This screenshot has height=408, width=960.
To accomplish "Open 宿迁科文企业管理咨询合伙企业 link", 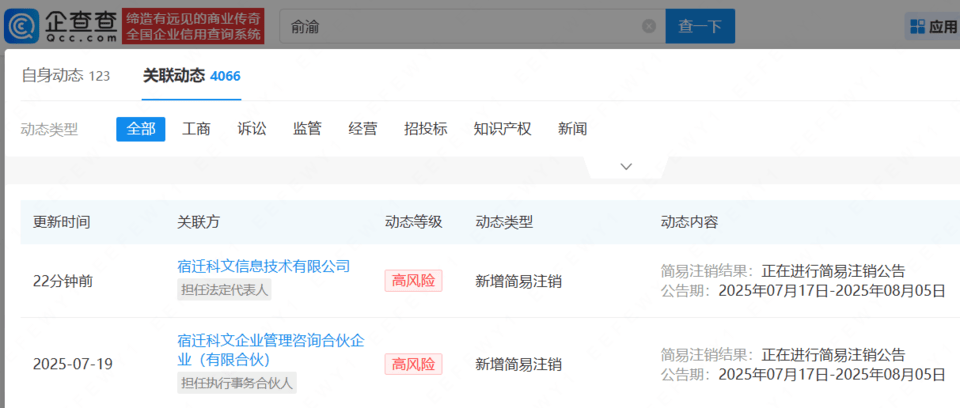I will 271,349.
